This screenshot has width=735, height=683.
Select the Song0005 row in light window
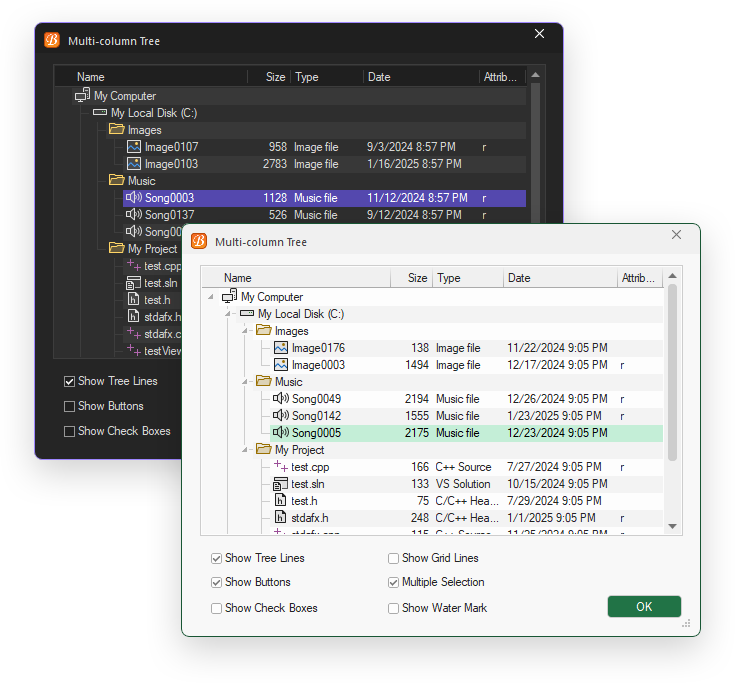466,433
